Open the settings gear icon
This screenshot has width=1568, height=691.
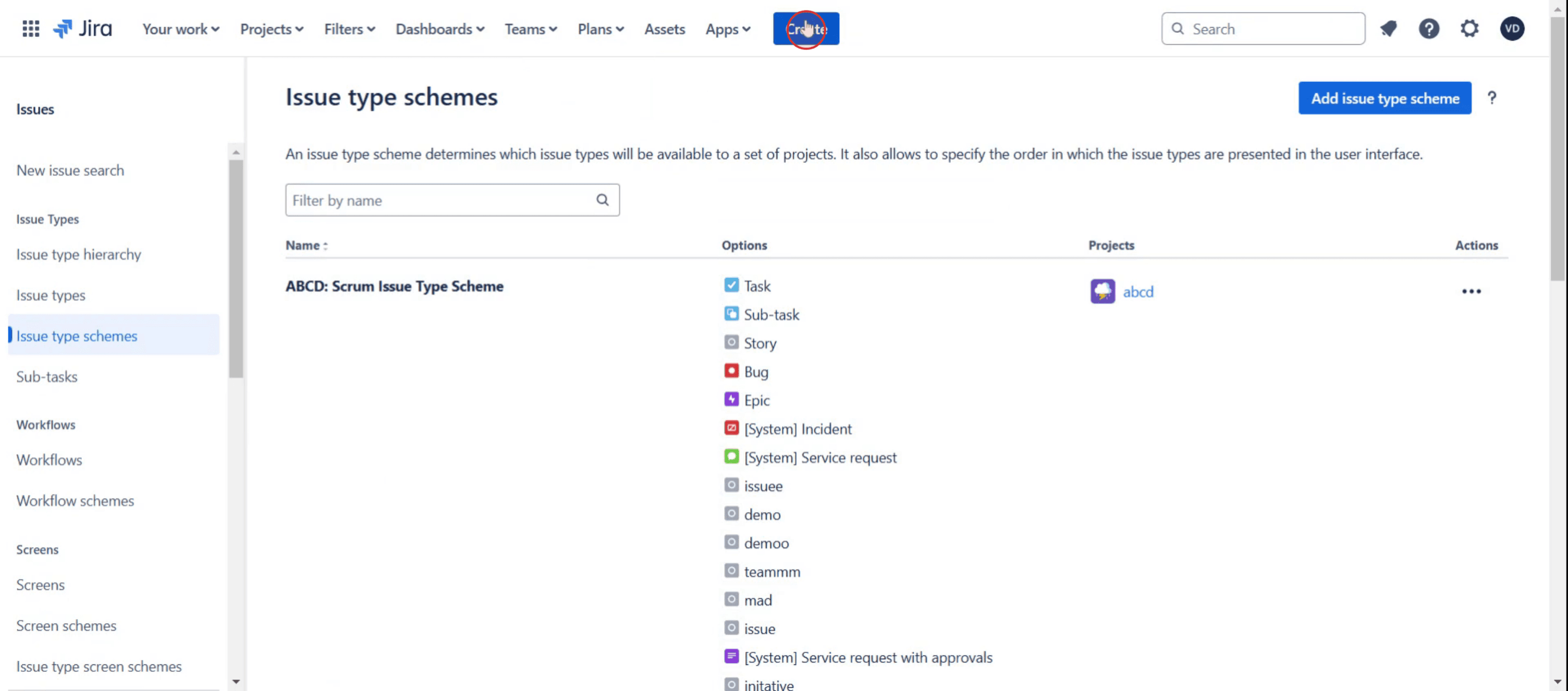pos(1469,29)
